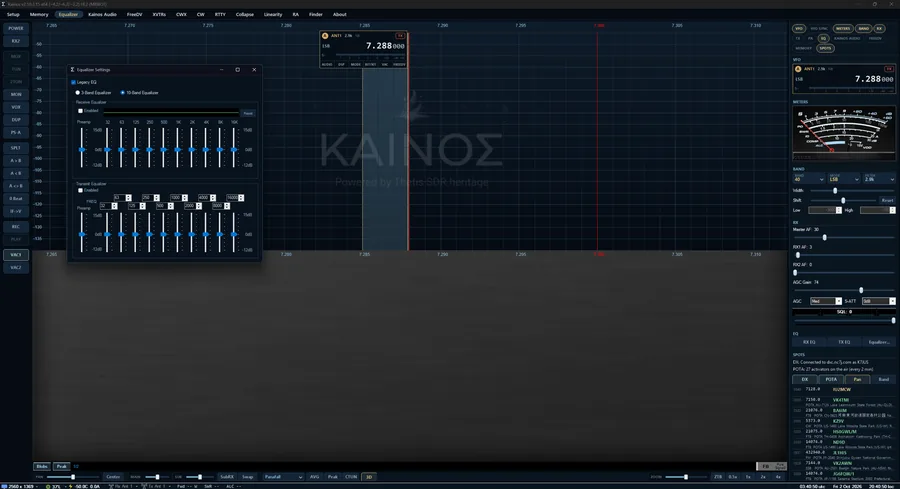Open the Kainos Audio menu

coord(102,14)
